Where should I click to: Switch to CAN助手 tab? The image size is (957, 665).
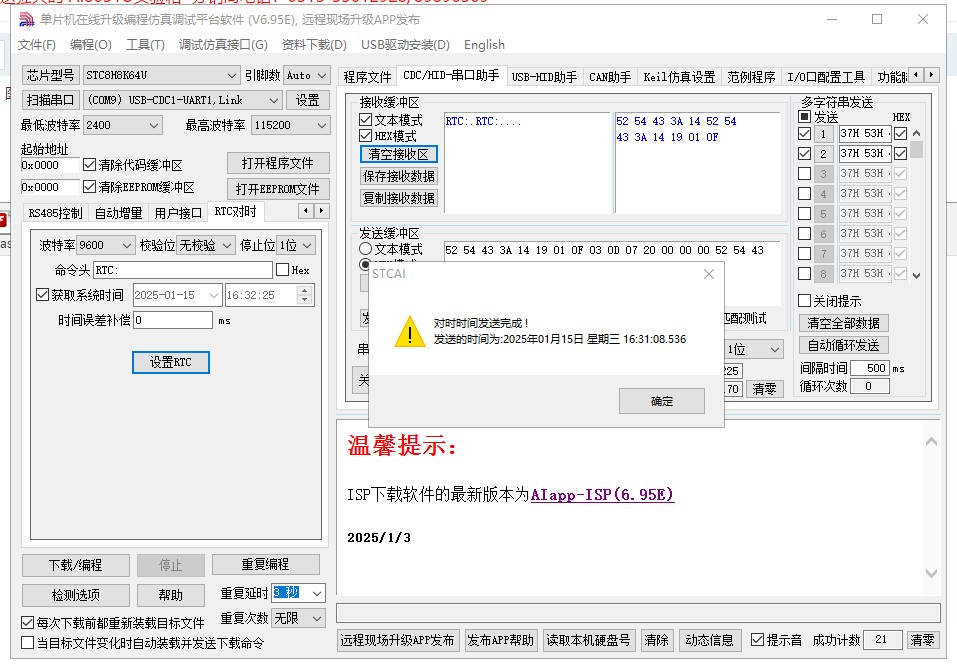pyautogui.click(x=610, y=77)
